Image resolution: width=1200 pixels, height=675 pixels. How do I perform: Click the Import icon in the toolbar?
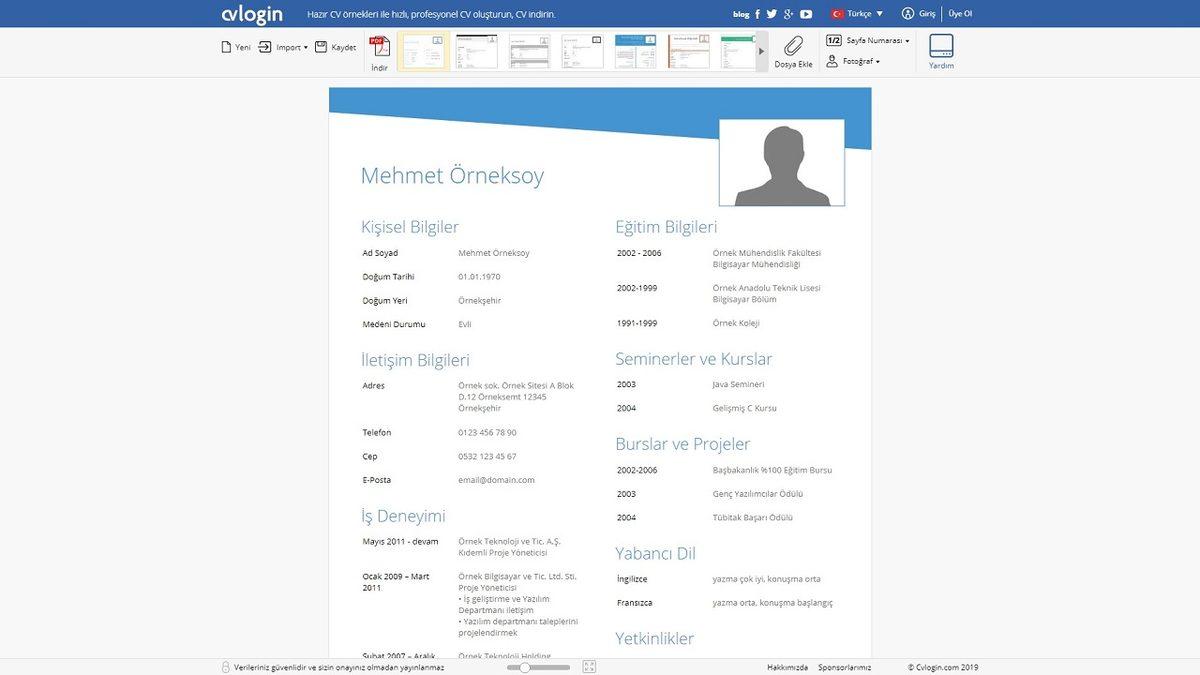tap(263, 46)
